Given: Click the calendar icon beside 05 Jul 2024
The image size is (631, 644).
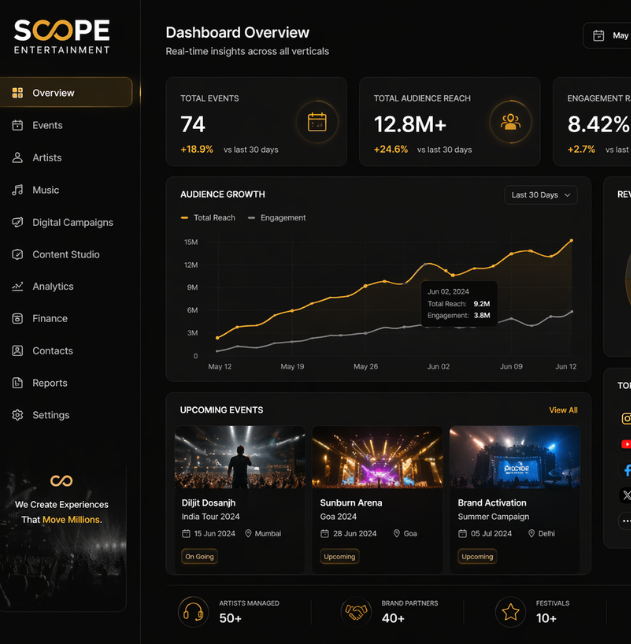Looking at the screenshot, I should click(463, 534).
